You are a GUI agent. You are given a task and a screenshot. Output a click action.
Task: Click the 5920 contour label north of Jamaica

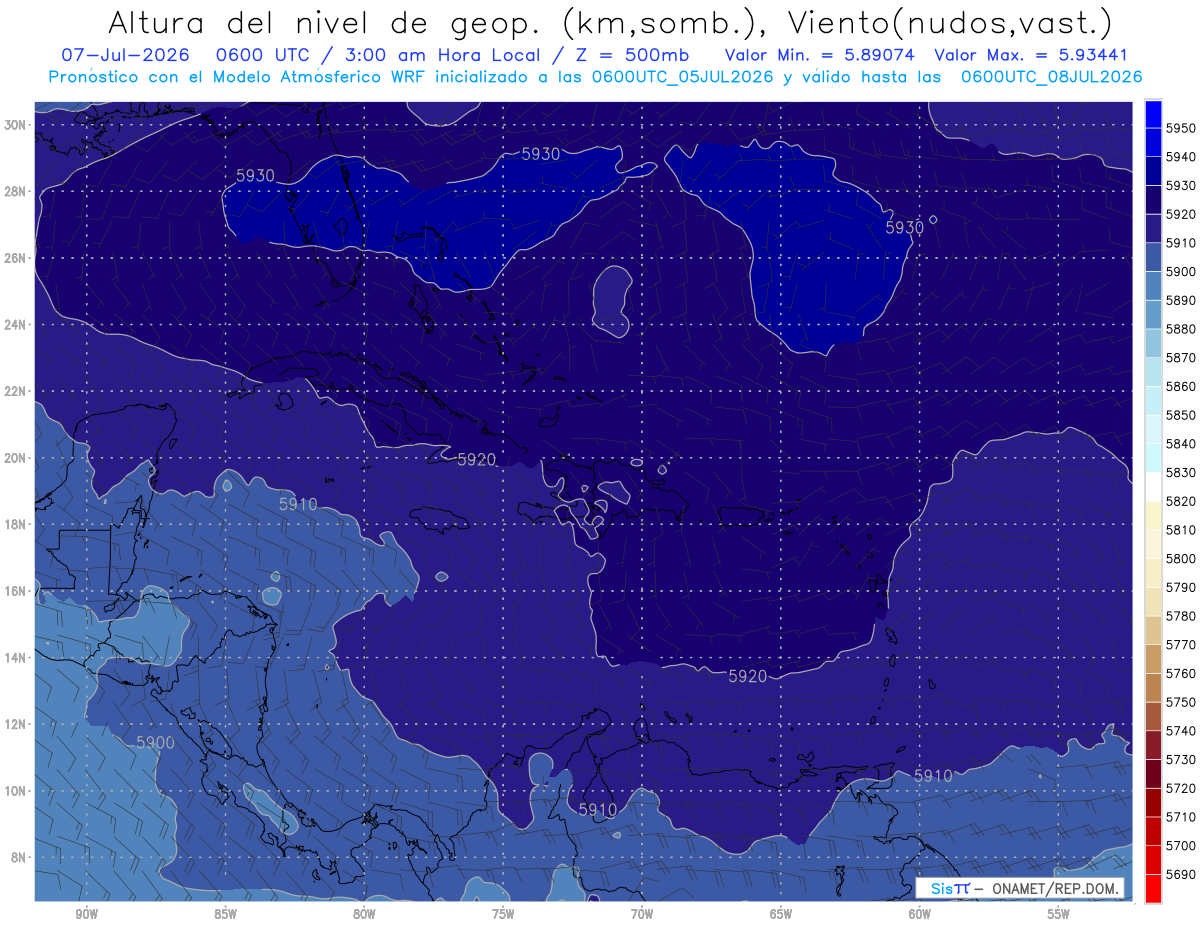pyautogui.click(x=477, y=460)
